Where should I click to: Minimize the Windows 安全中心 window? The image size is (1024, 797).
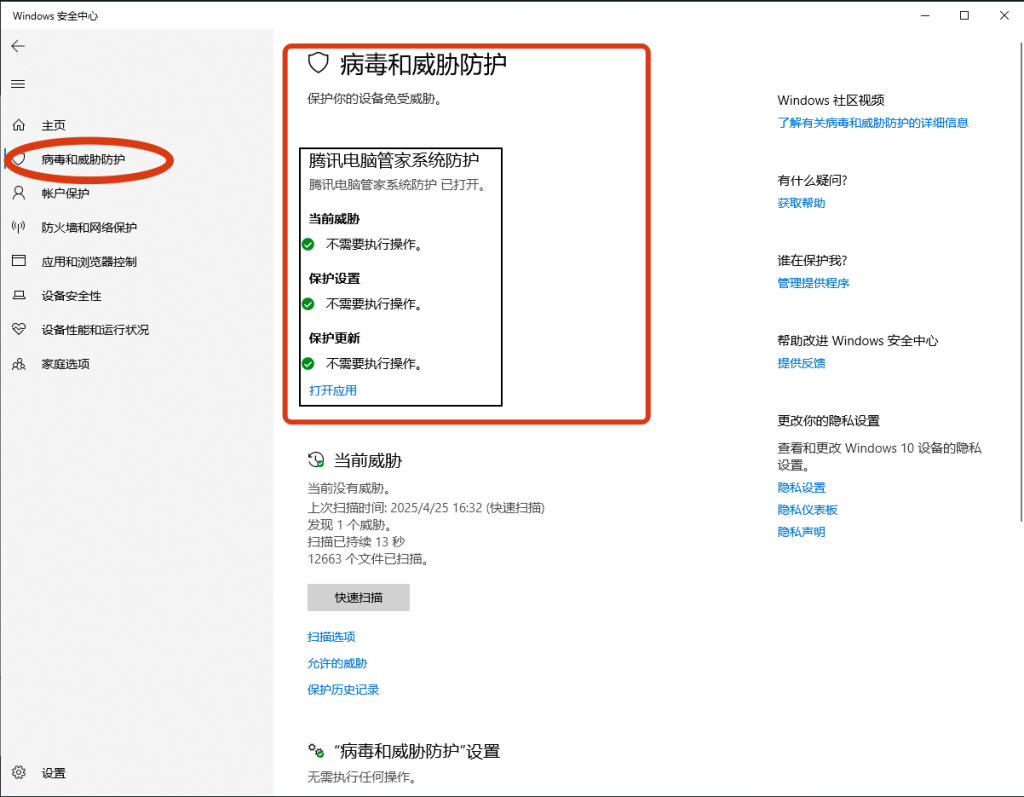[925, 15]
